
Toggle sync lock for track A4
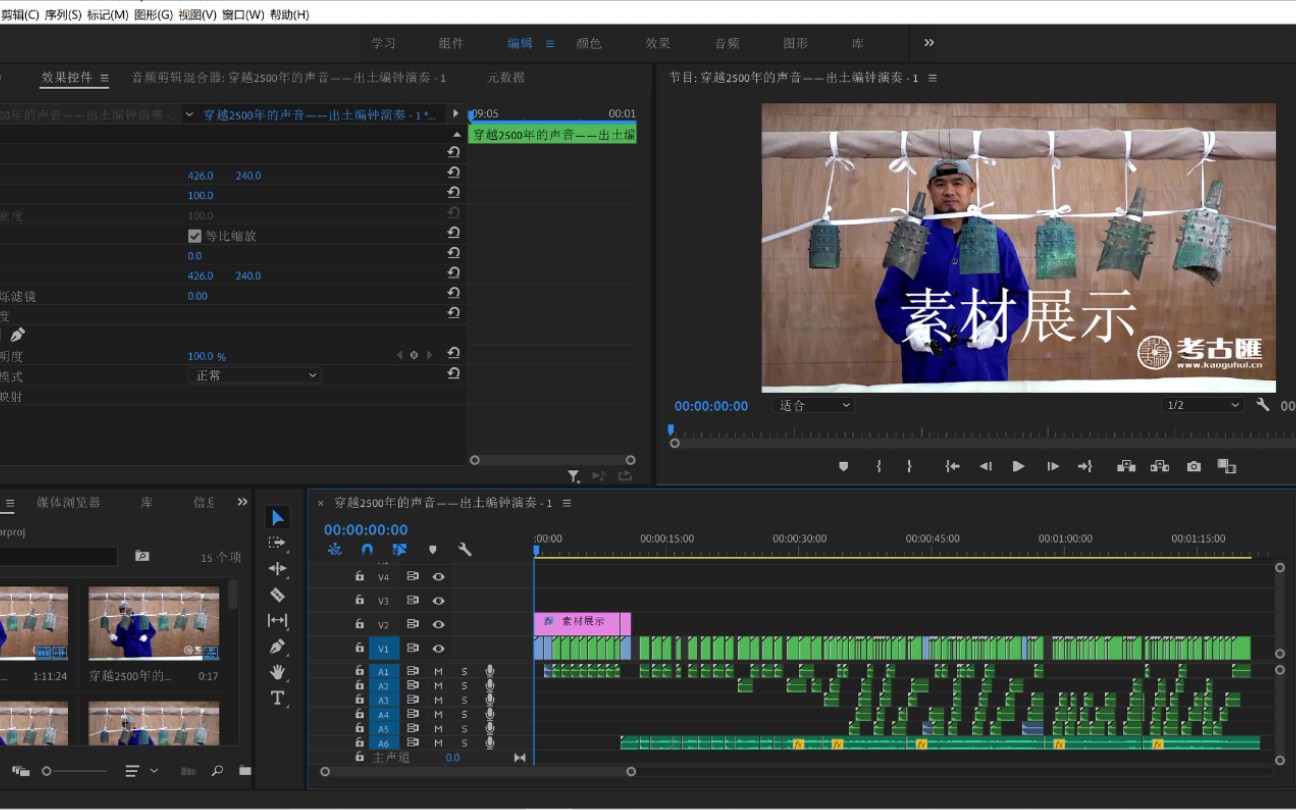tap(412, 715)
